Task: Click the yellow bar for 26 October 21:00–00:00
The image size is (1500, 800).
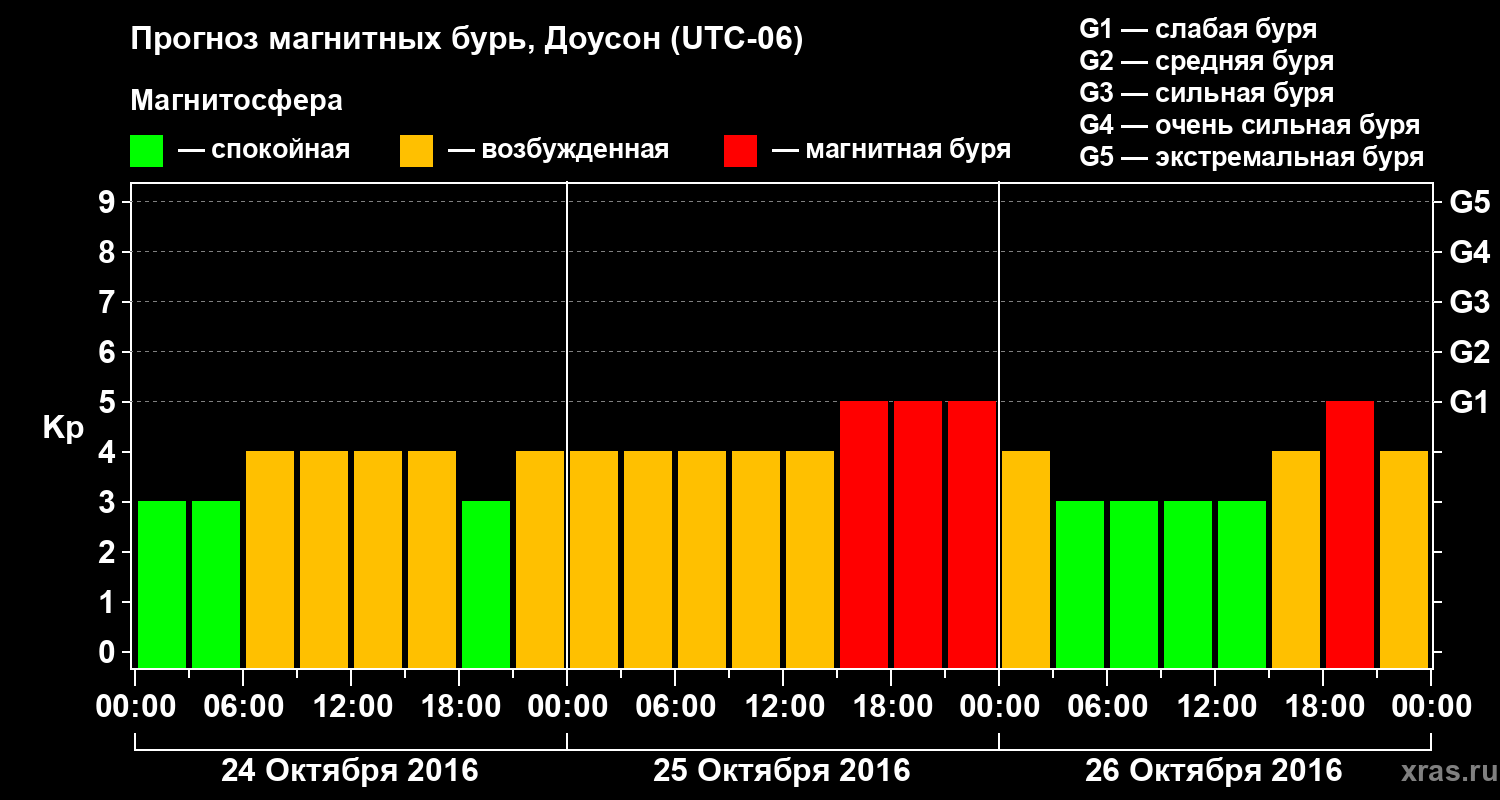Action: pos(1404,559)
